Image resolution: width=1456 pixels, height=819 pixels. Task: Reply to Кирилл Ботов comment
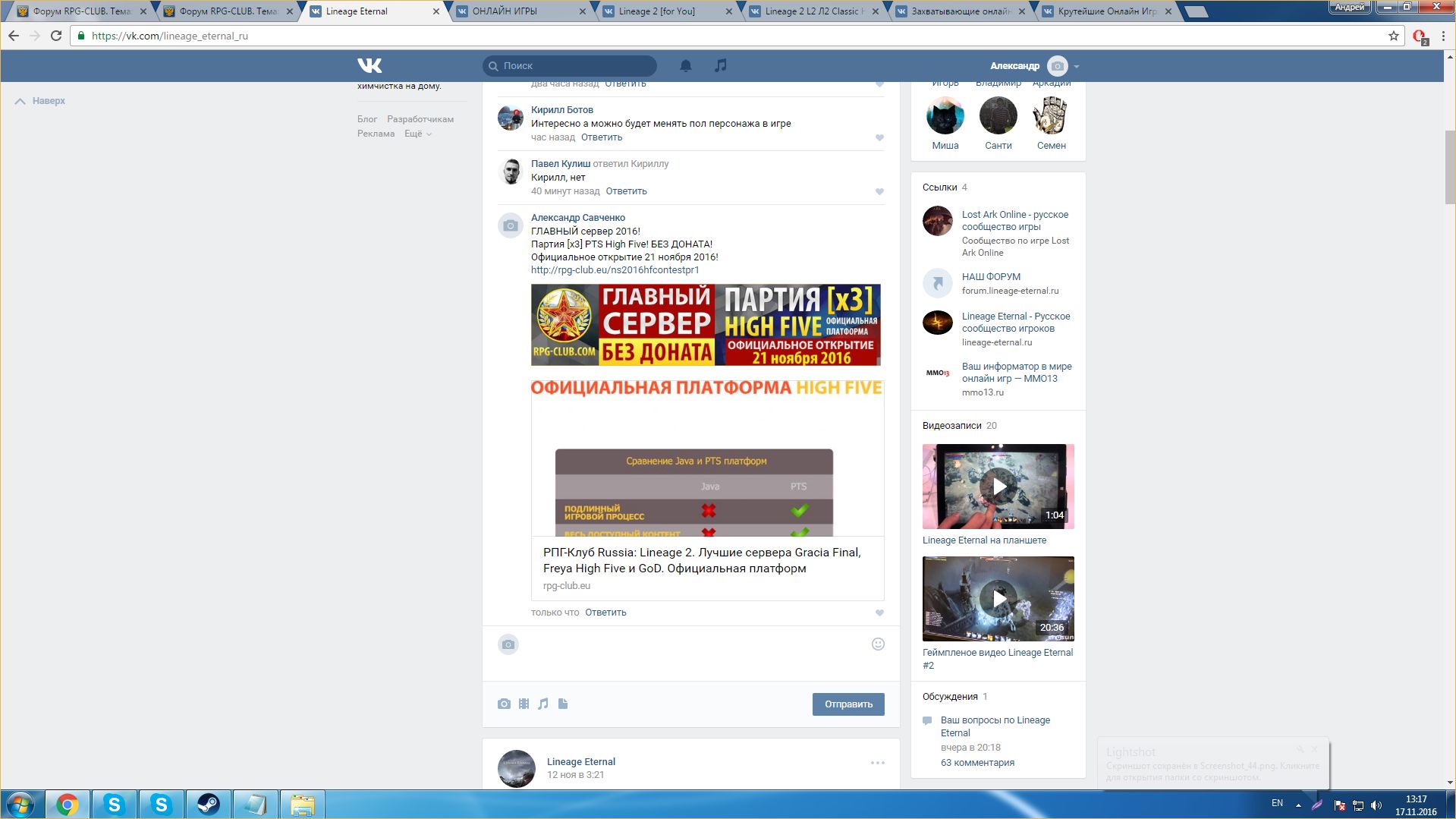(602, 137)
